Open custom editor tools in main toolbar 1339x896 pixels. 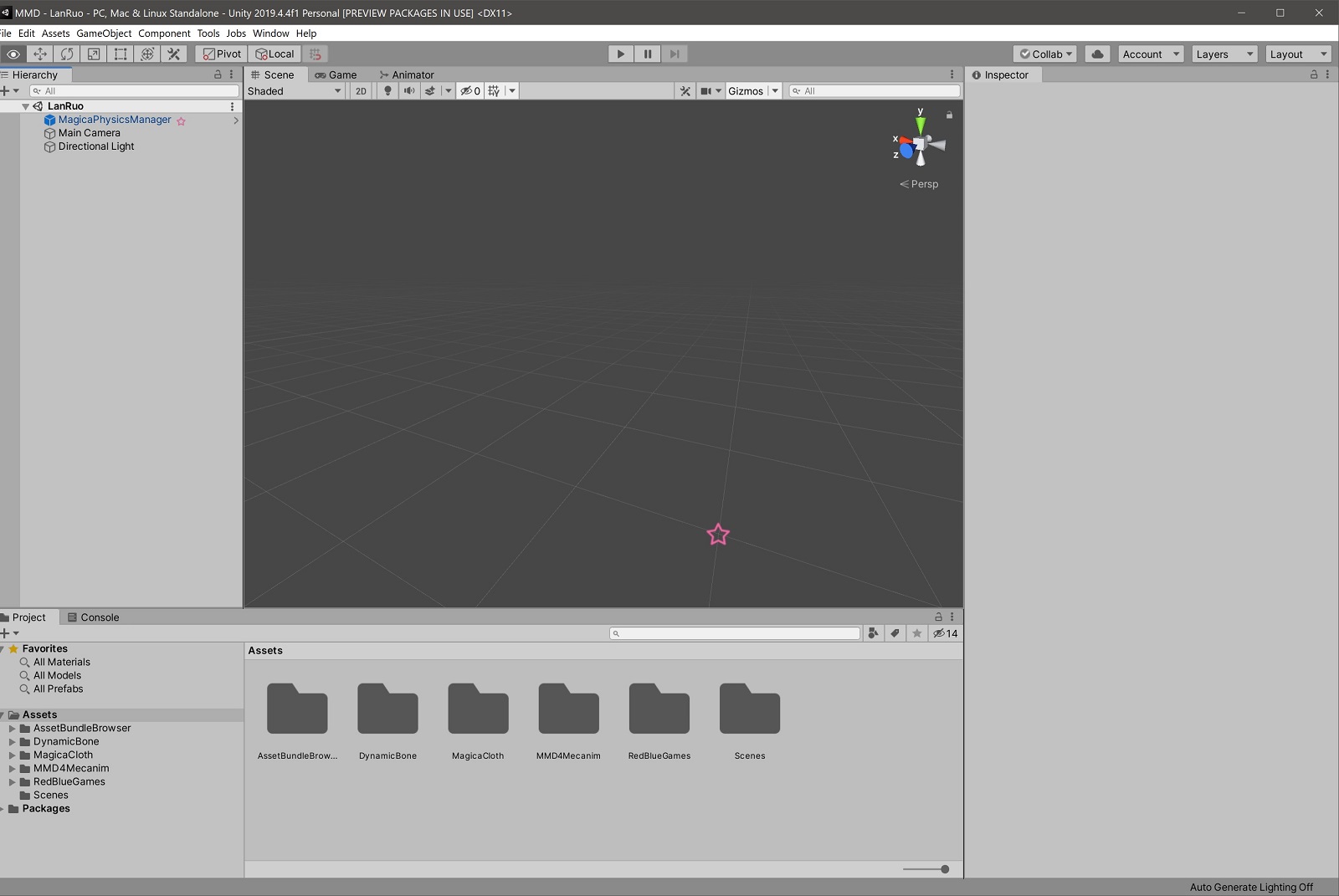click(x=174, y=54)
